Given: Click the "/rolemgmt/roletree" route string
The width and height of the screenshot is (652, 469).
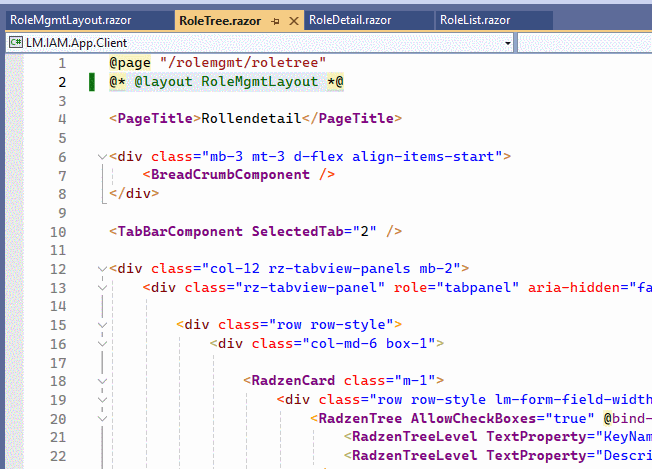Looking at the screenshot, I should [x=243, y=62].
